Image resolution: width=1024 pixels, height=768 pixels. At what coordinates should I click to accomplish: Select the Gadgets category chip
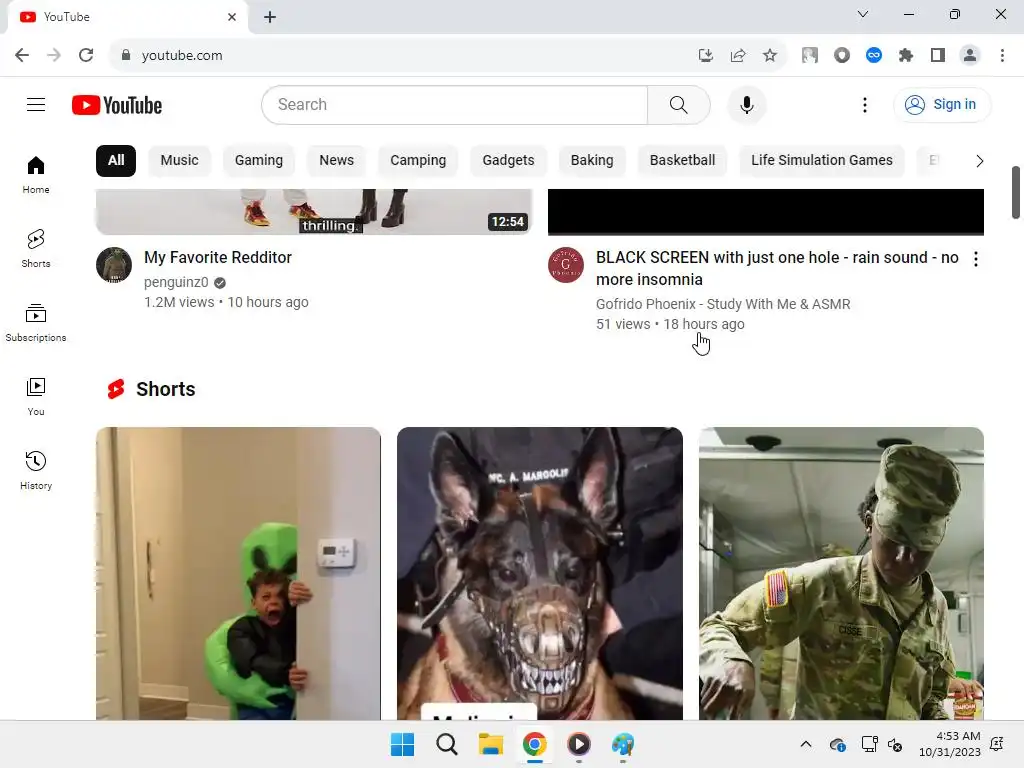click(508, 161)
